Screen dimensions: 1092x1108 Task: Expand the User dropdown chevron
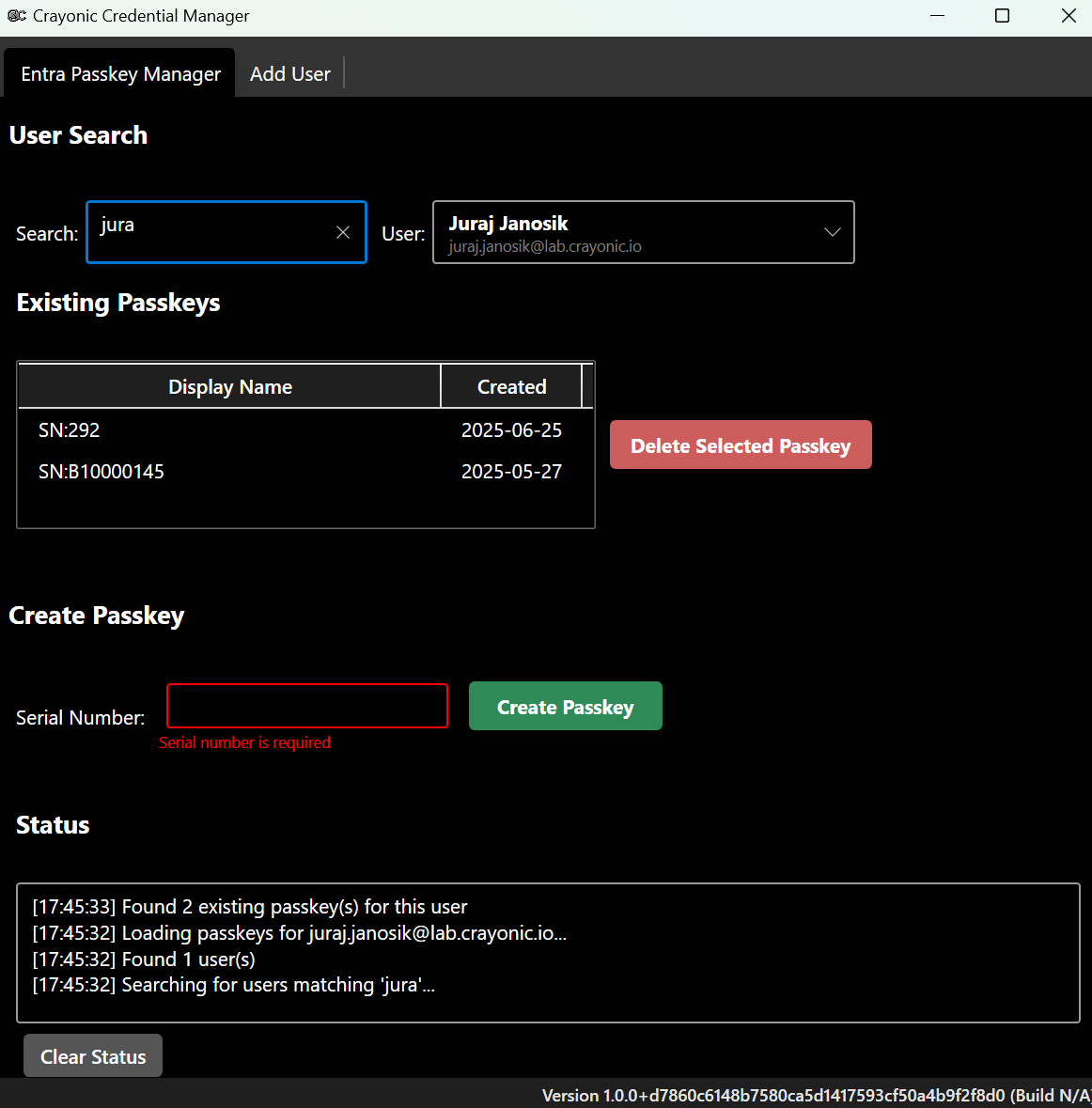[832, 232]
